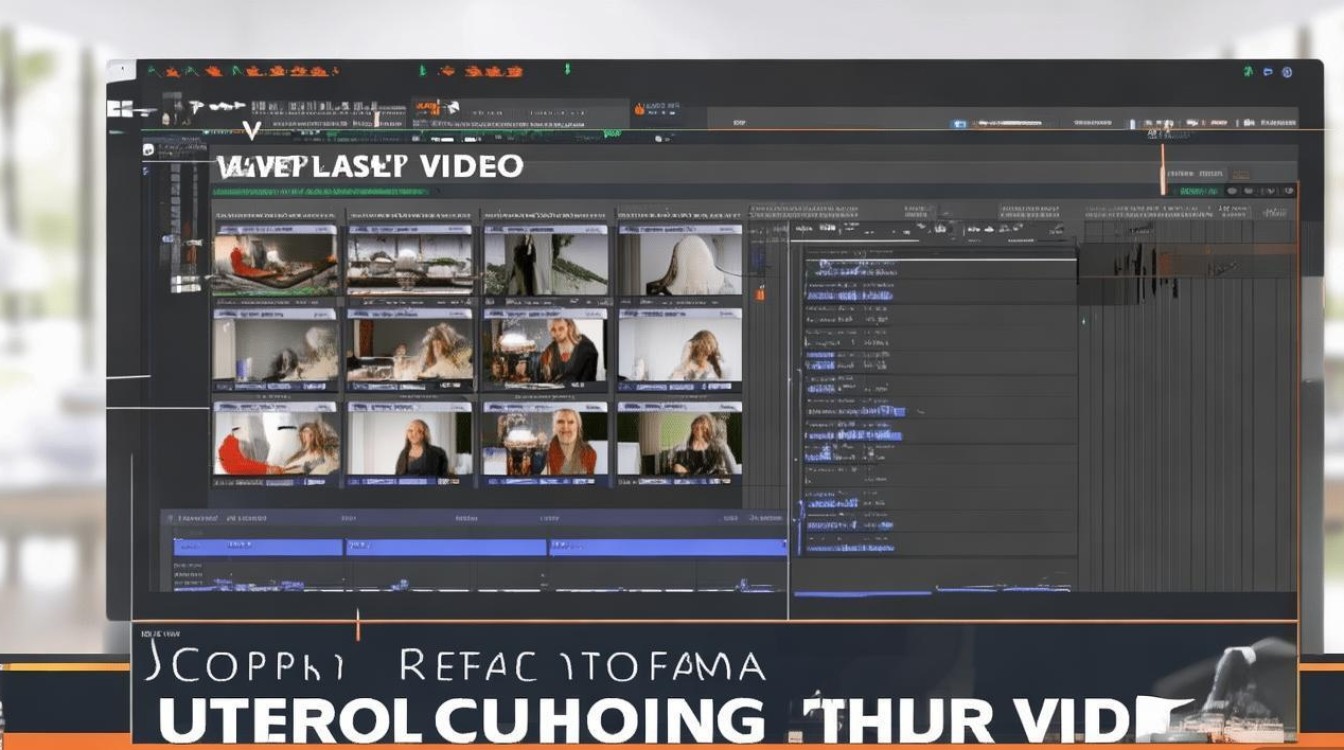This screenshot has height=750, width=1344.
Task: Click the green icon at the top-right of the window
Action: click(x=1249, y=72)
